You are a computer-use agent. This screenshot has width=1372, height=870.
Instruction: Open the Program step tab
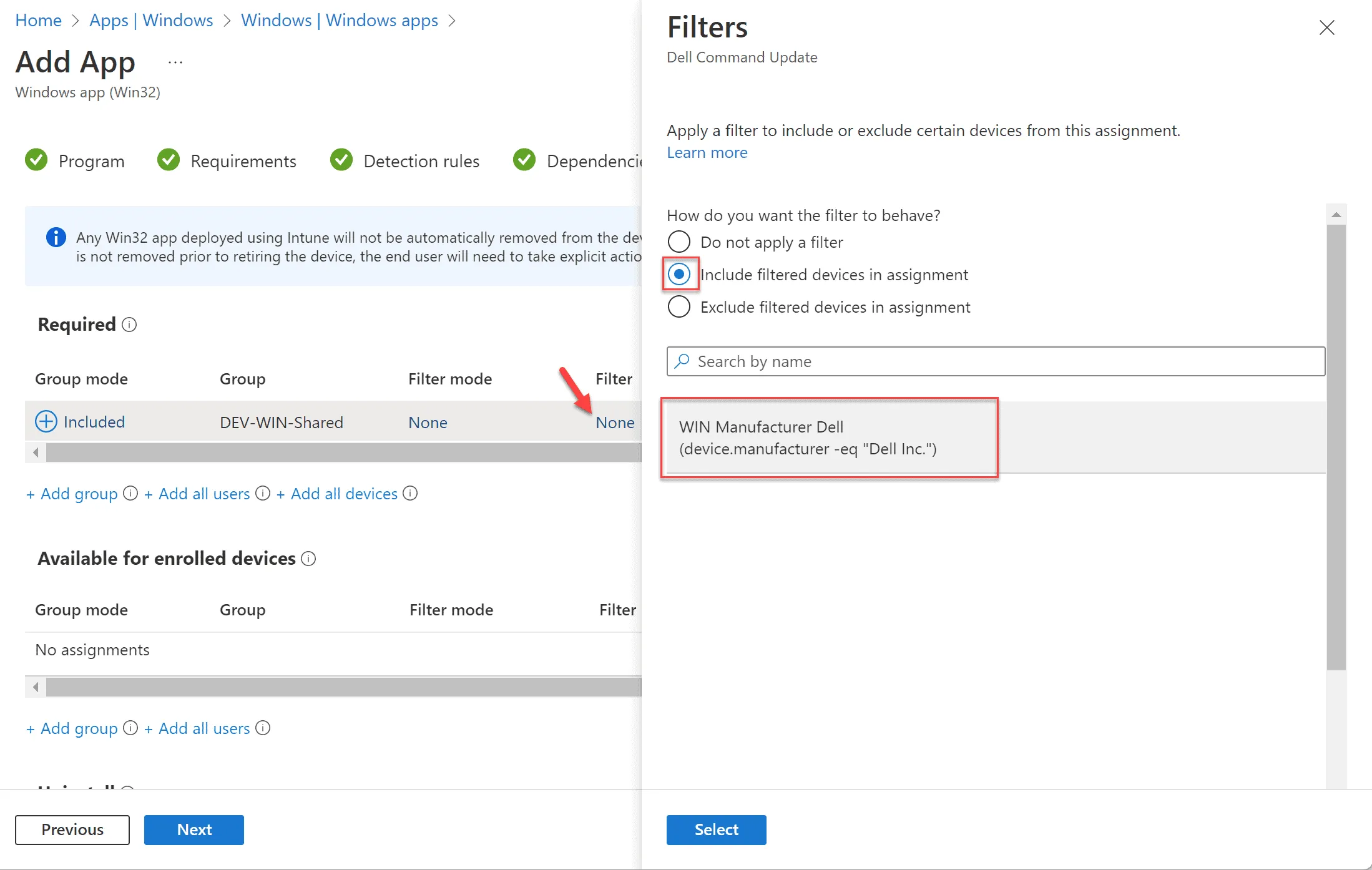(x=92, y=161)
